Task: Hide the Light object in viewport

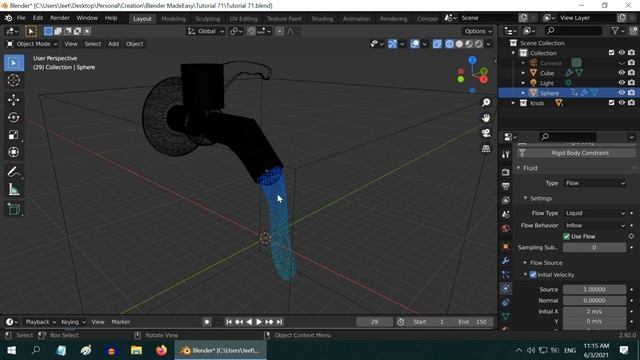Action: 621,83
